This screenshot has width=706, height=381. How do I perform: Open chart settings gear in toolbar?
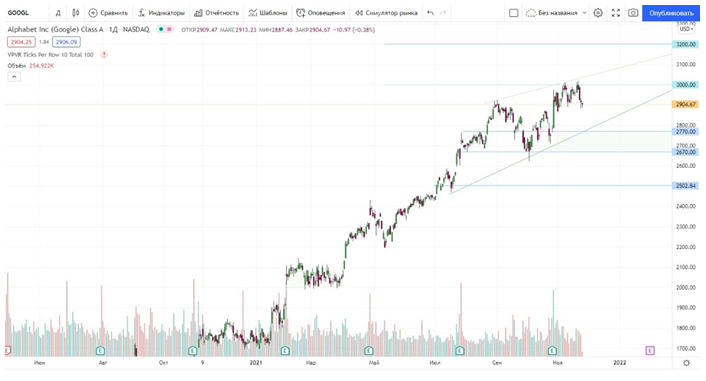598,13
